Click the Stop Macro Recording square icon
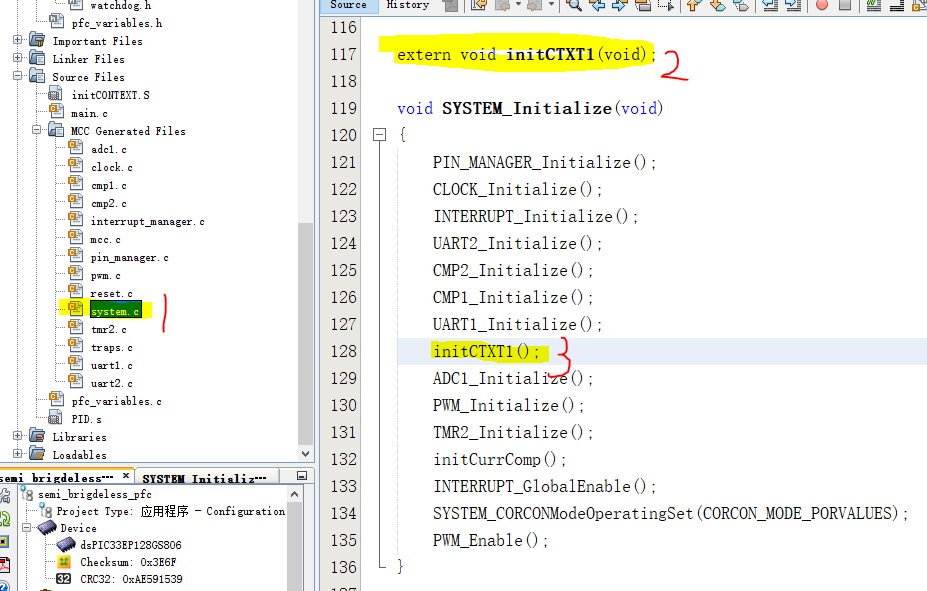927x591 pixels. (x=845, y=6)
